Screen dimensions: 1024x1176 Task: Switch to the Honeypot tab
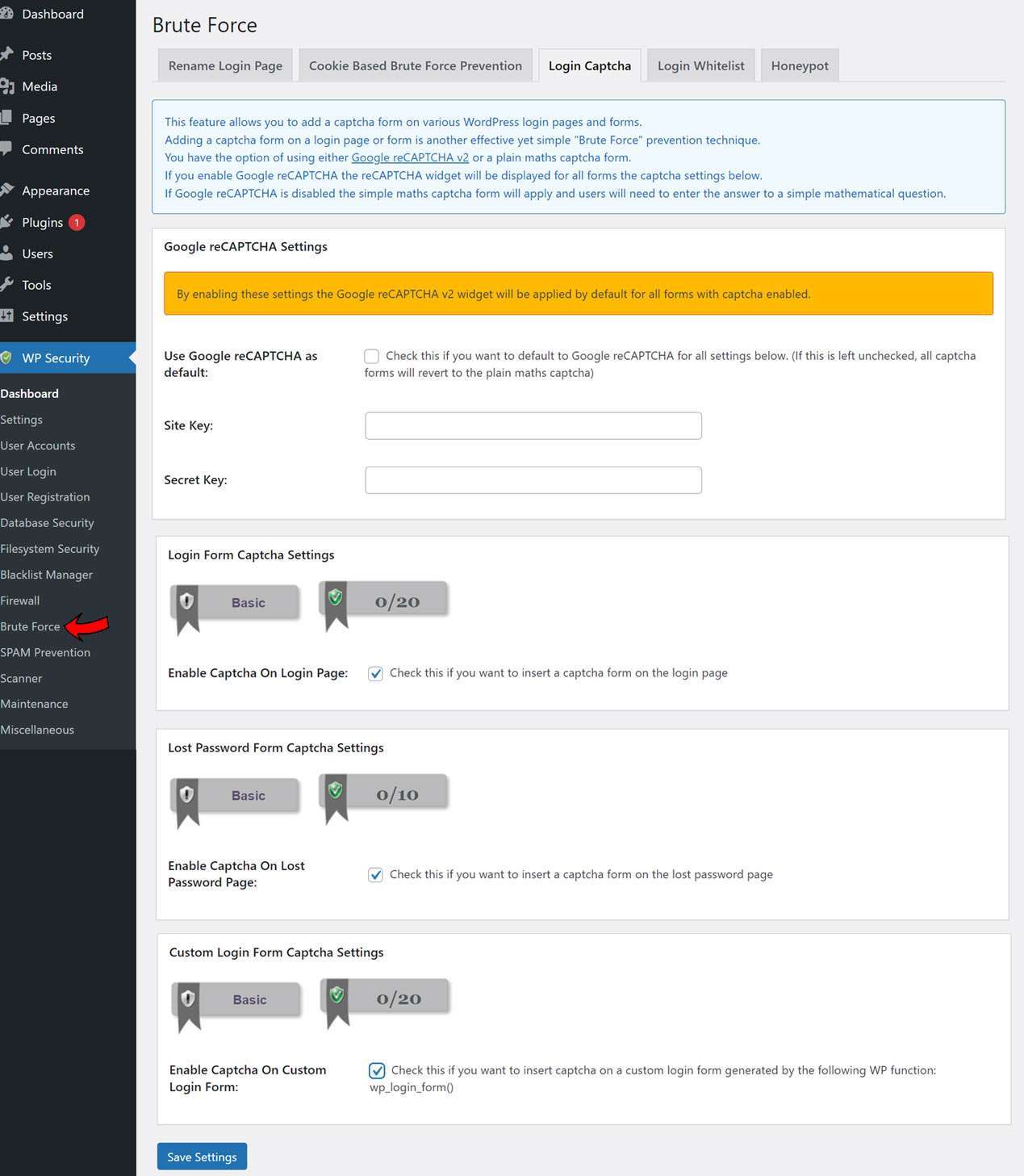[x=800, y=65]
